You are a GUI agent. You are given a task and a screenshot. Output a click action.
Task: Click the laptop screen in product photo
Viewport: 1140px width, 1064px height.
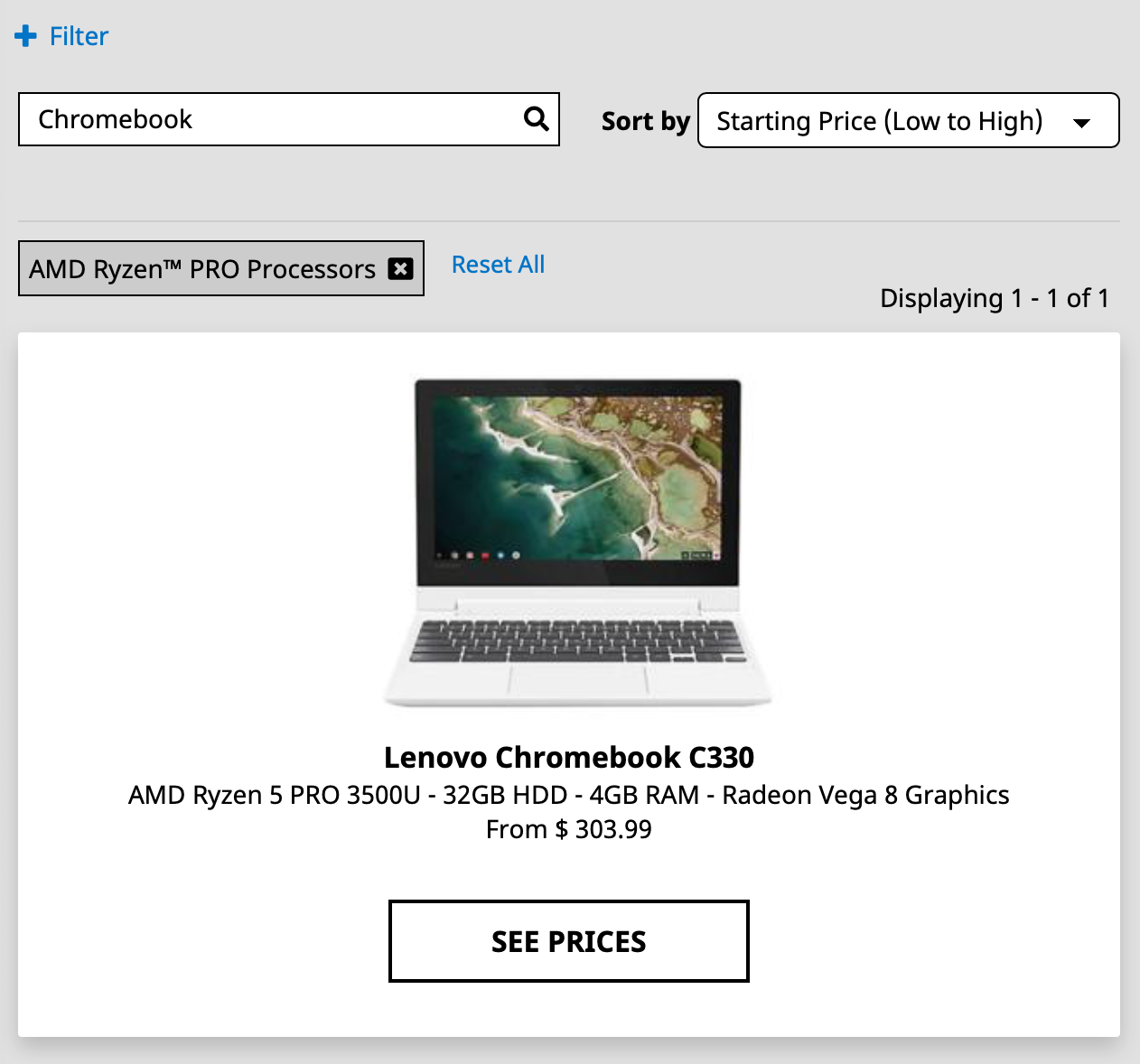578,479
